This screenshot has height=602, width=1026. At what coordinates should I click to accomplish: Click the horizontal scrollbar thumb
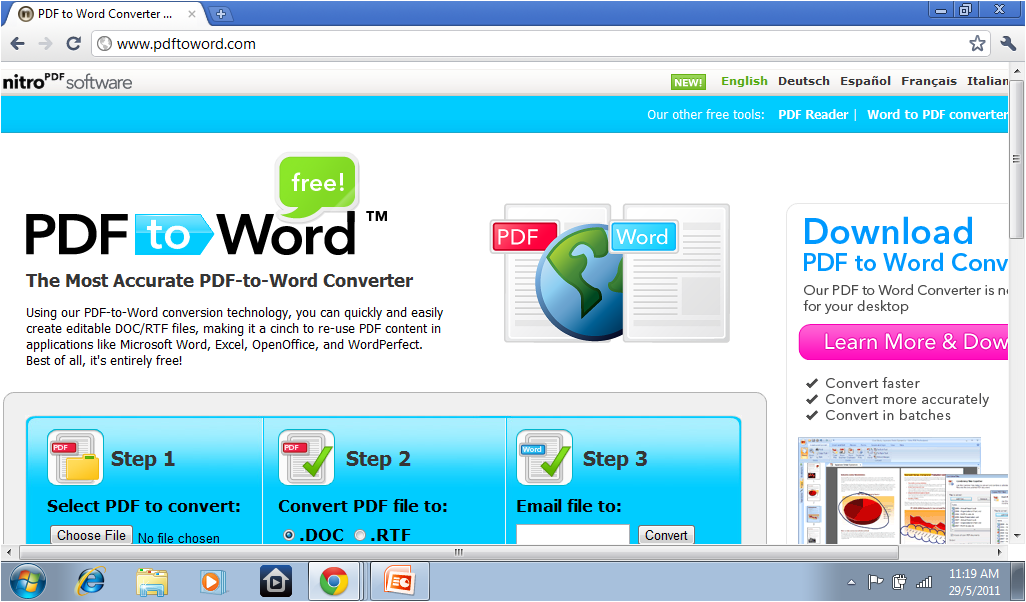[459, 552]
